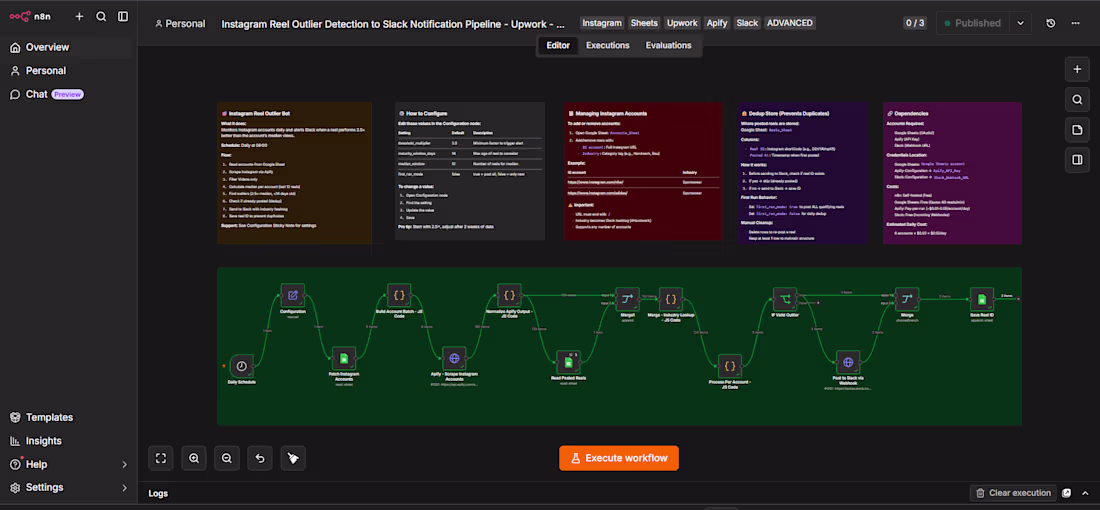
Task: Click the Apify tag
Action: tap(717, 23)
